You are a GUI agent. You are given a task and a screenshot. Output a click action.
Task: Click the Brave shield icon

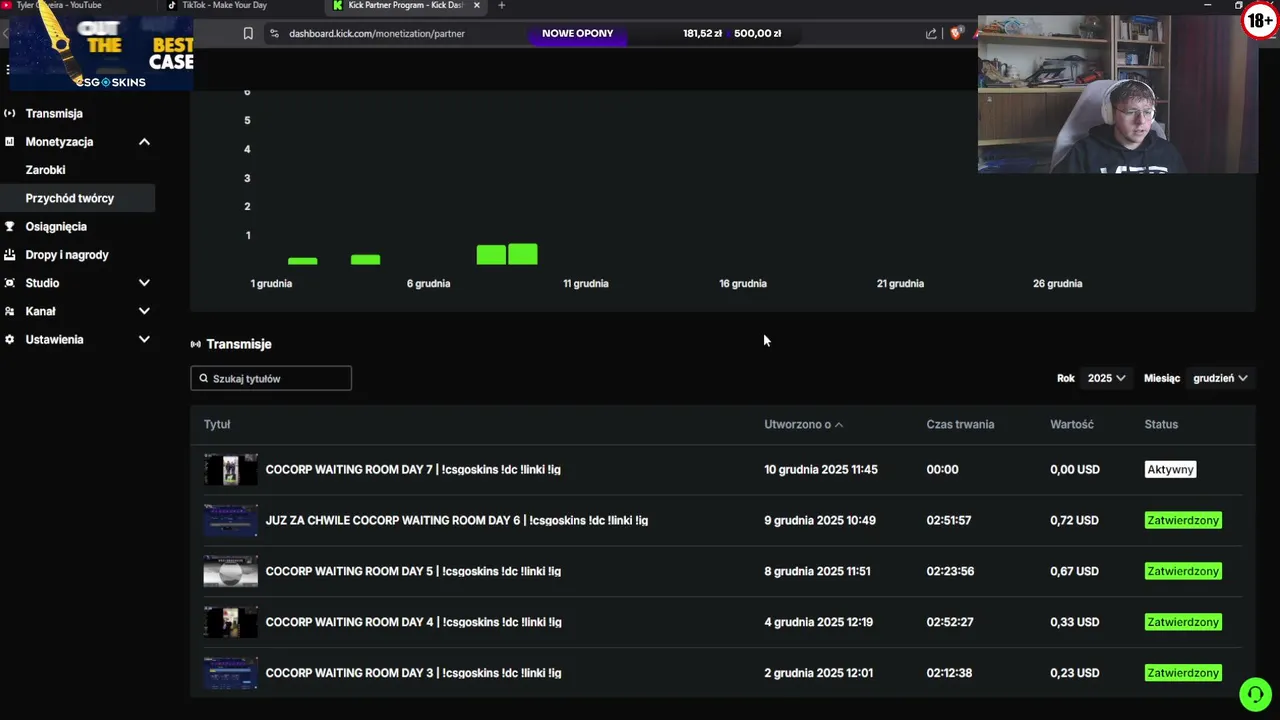[x=955, y=33]
